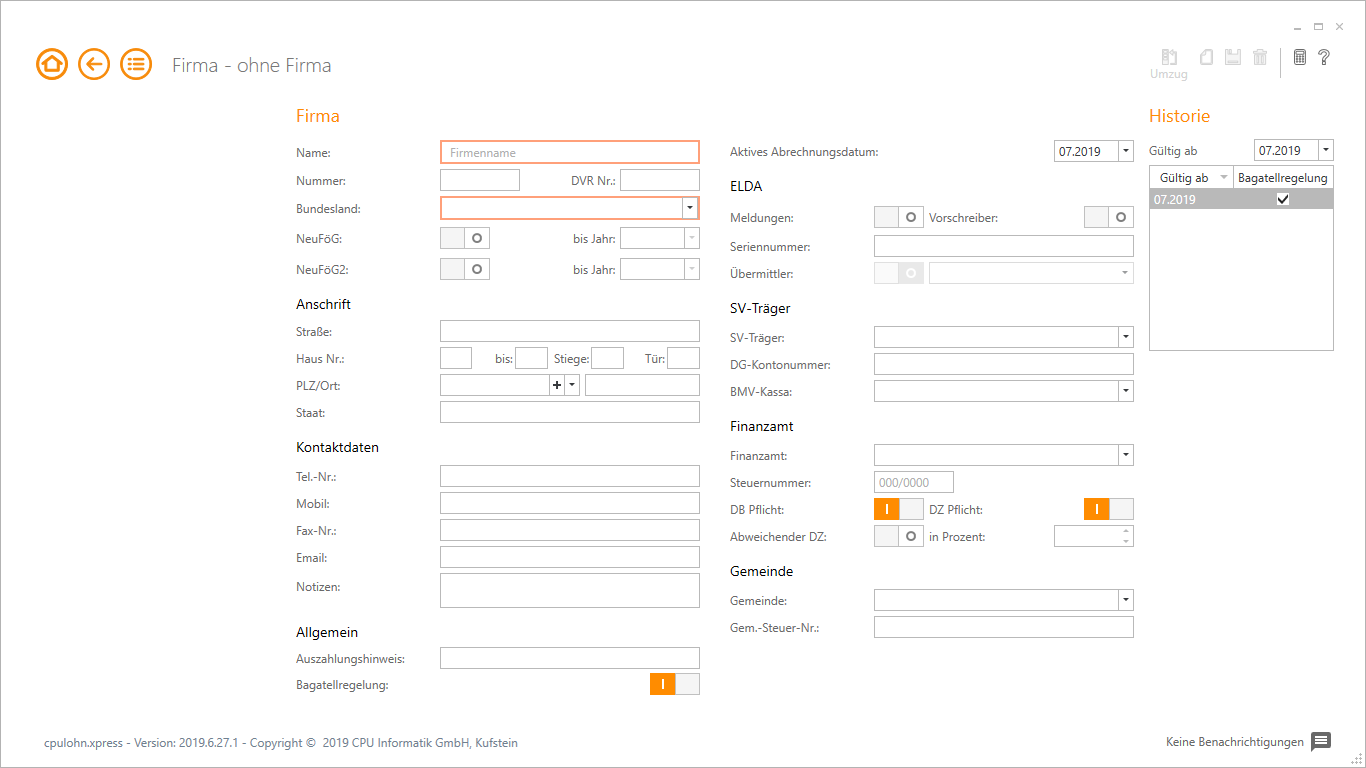Sort by the Gültig ab column header
The image size is (1366, 768).
coord(1191,177)
